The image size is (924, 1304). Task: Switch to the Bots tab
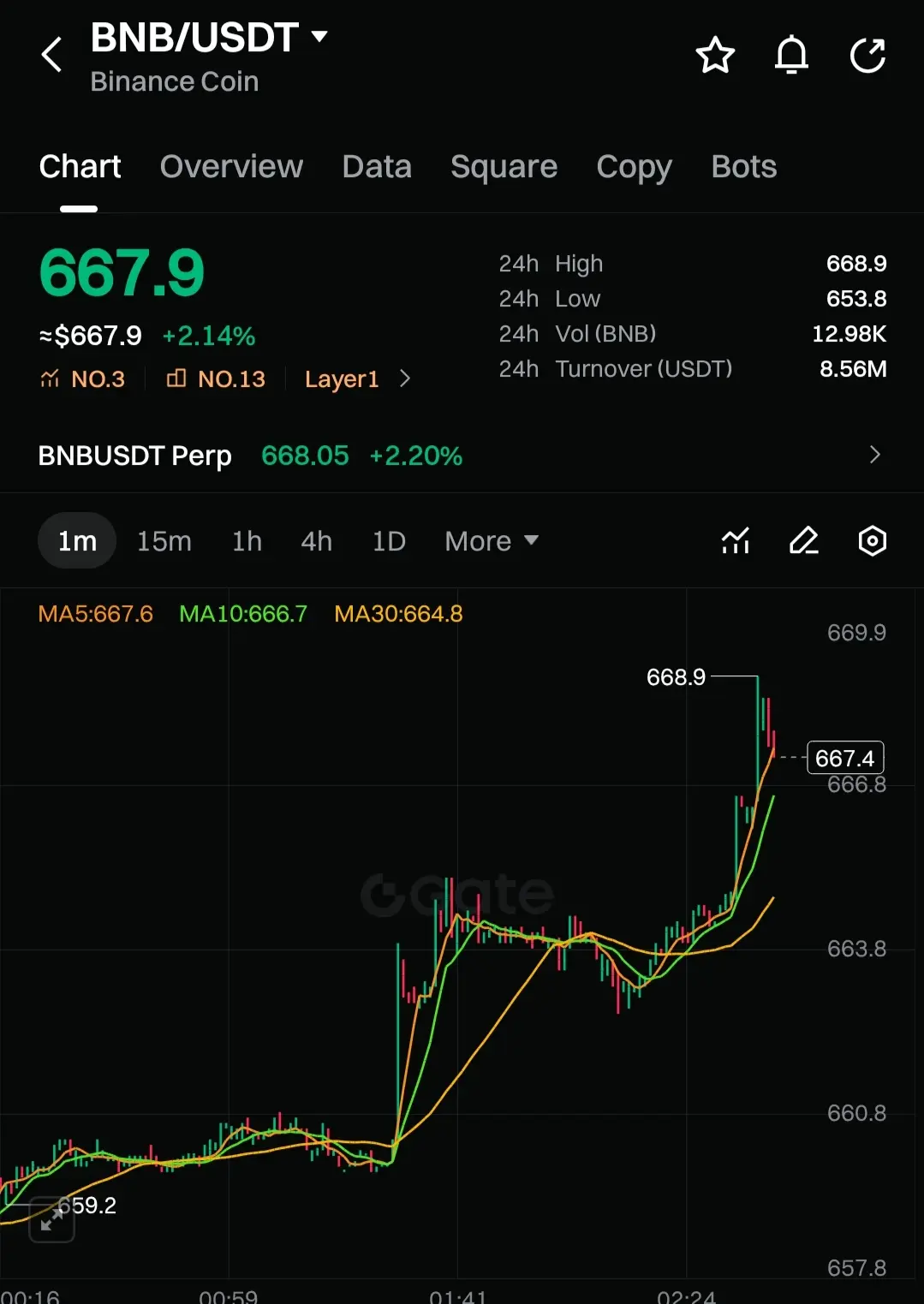(743, 166)
